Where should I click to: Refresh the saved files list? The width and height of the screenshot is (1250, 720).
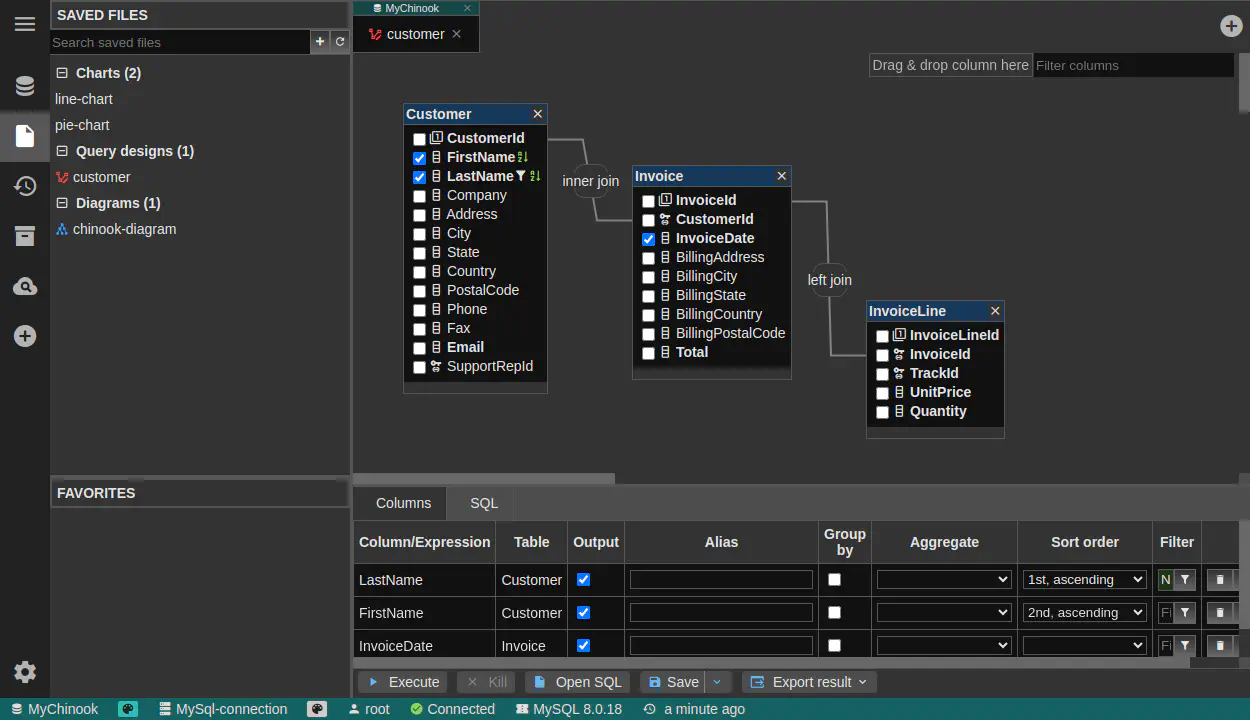tap(340, 42)
